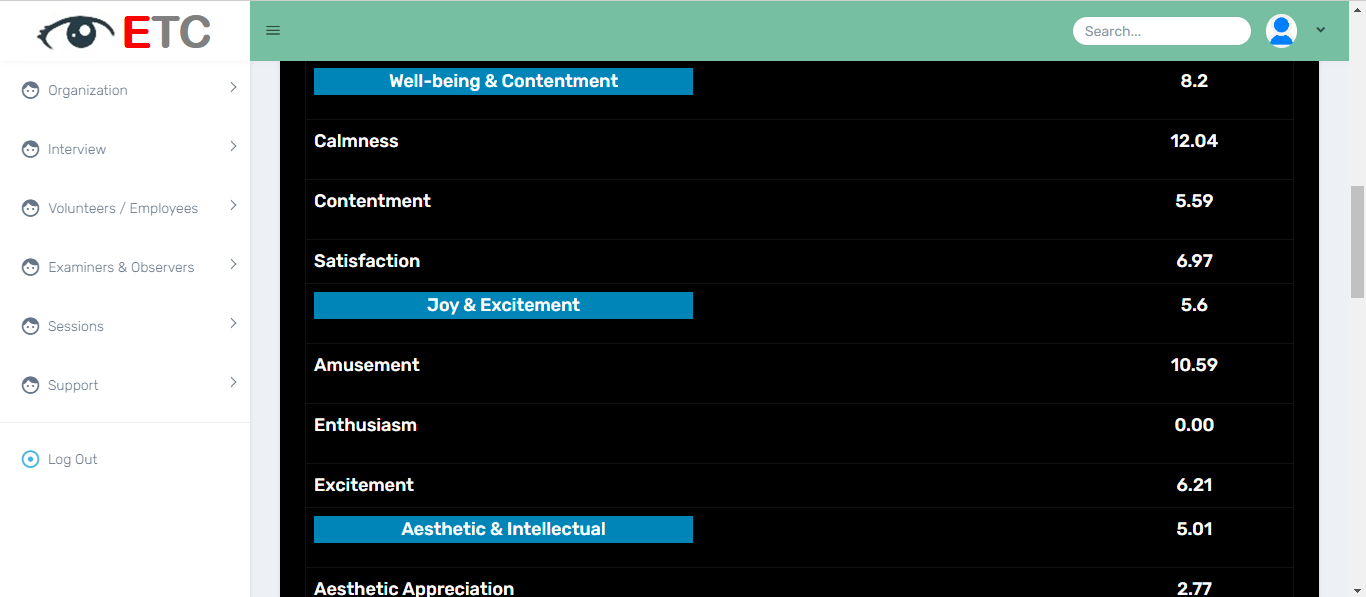Viewport: 1366px width, 597px height.
Task: Open the Interview menu item
Action: [x=125, y=149]
